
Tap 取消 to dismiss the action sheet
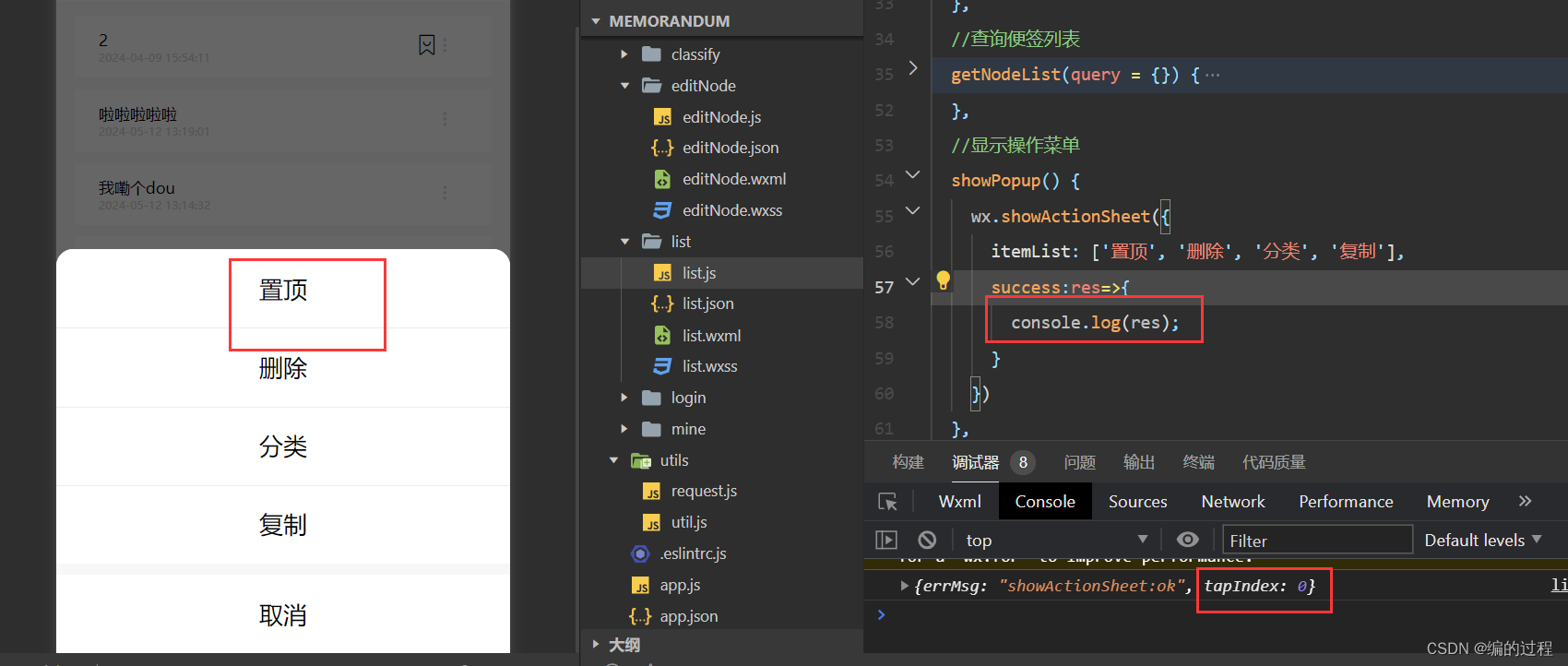283,614
